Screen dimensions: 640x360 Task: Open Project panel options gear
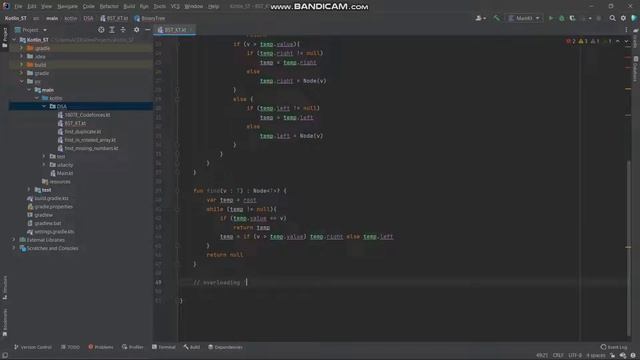tap(136, 30)
